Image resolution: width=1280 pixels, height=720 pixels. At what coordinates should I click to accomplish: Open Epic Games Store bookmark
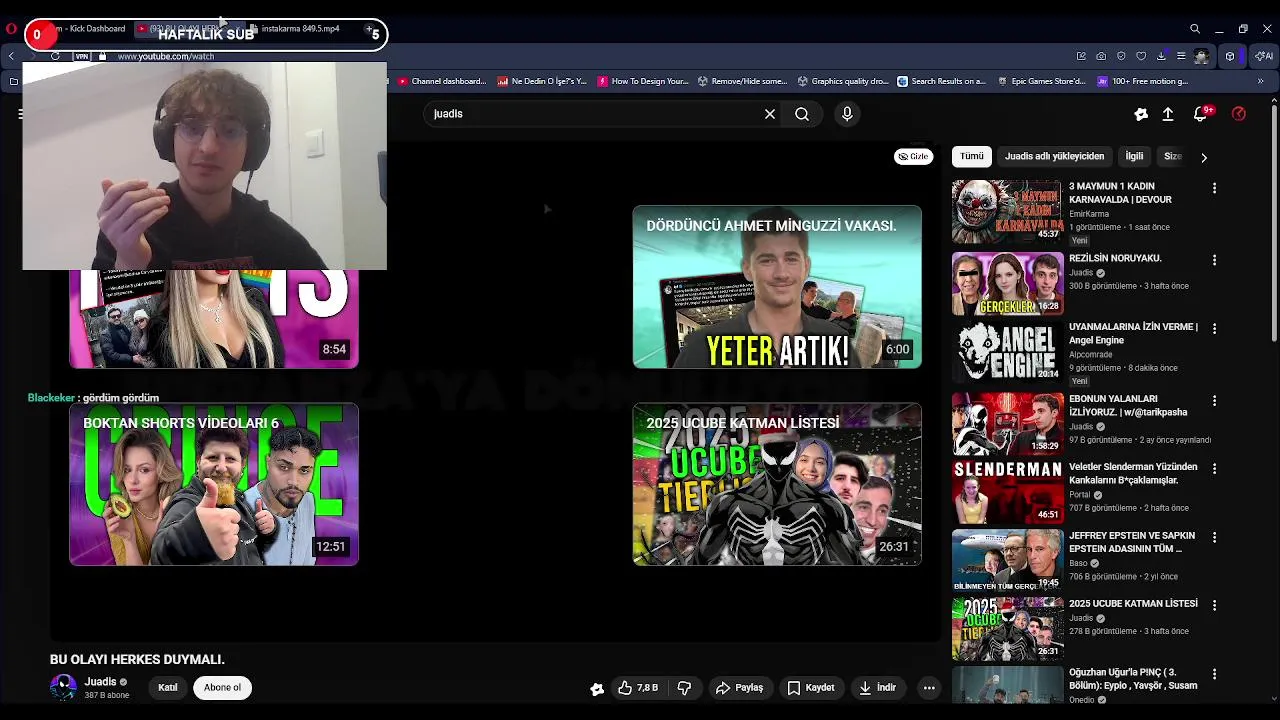(1041, 81)
